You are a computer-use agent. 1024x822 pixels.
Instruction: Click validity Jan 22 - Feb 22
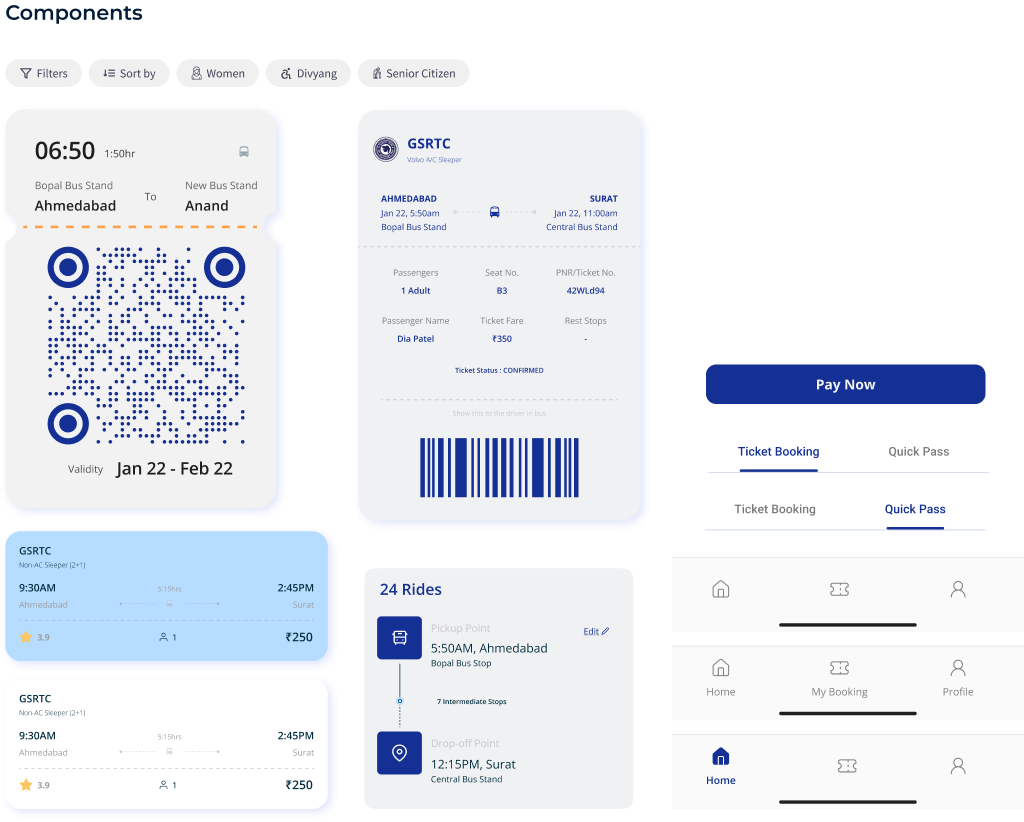coord(174,469)
